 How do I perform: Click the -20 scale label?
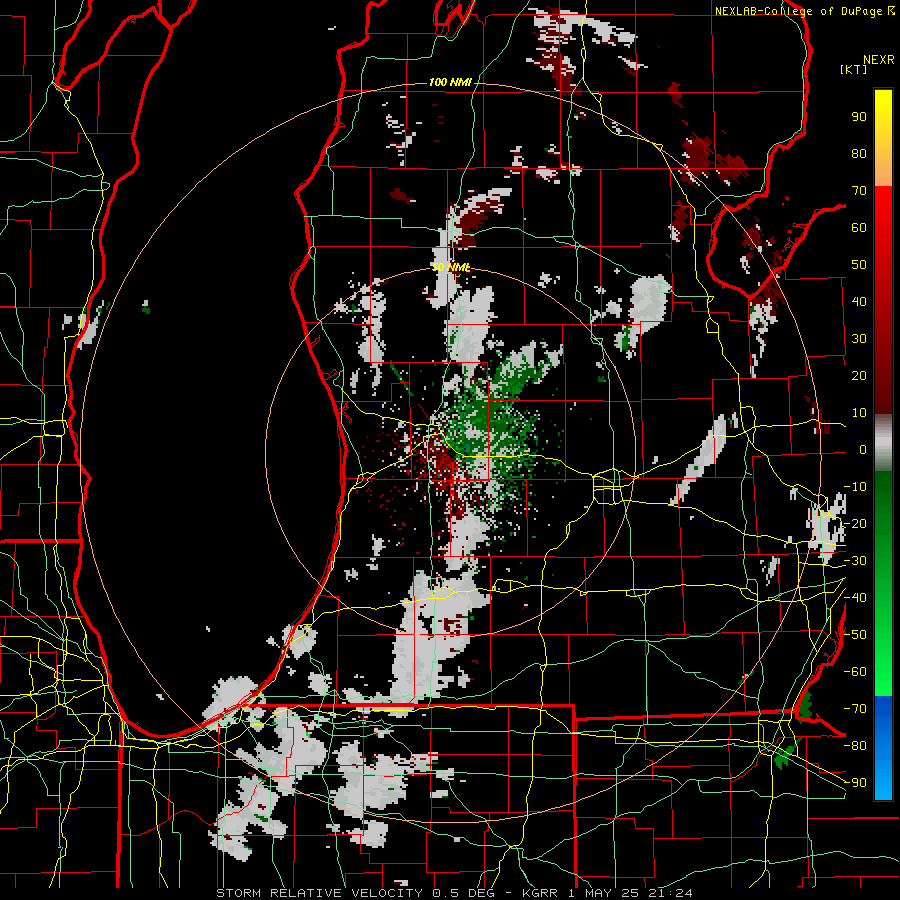[x=855, y=523]
